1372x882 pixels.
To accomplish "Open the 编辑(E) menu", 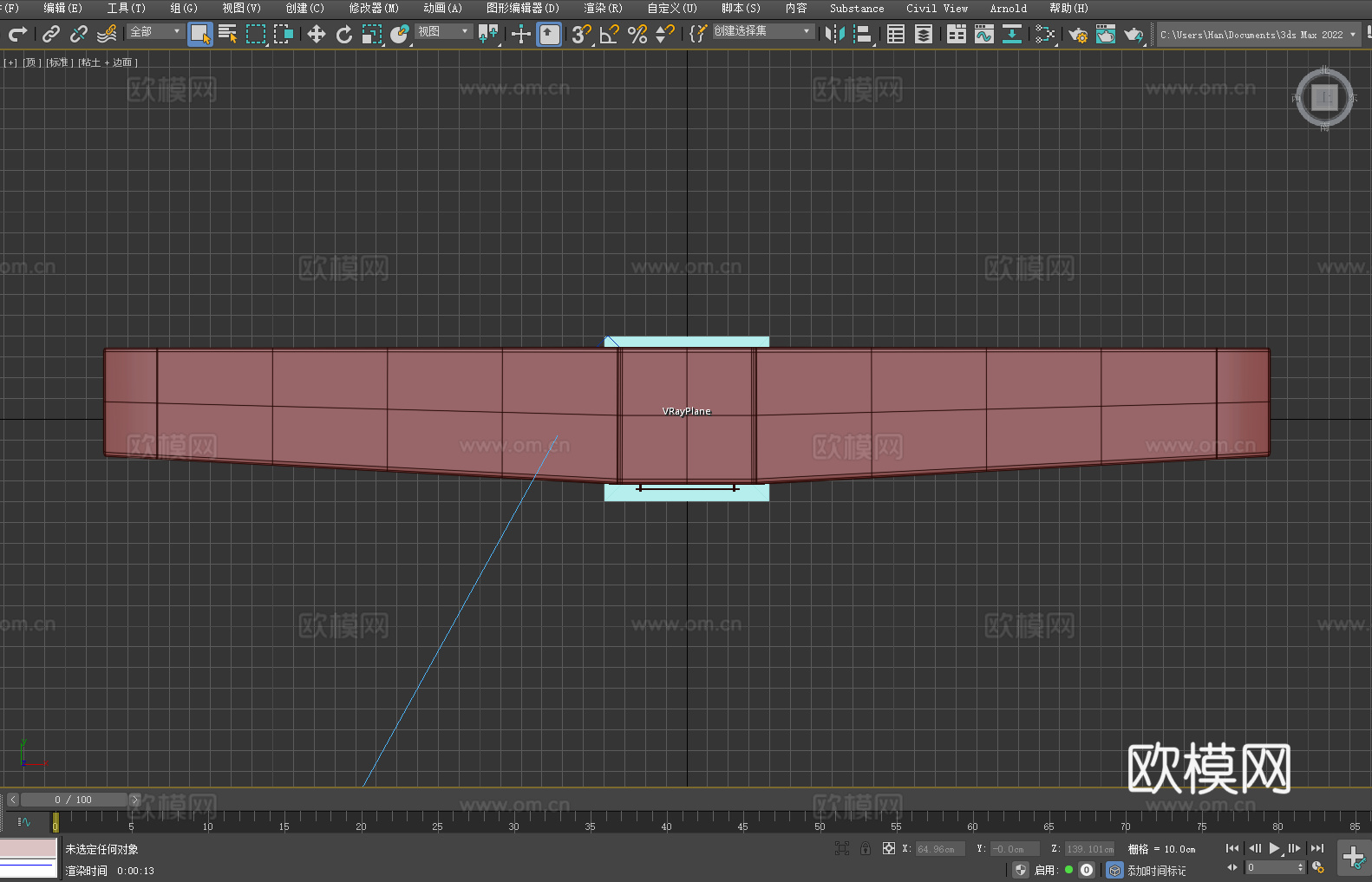I will [x=62, y=8].
